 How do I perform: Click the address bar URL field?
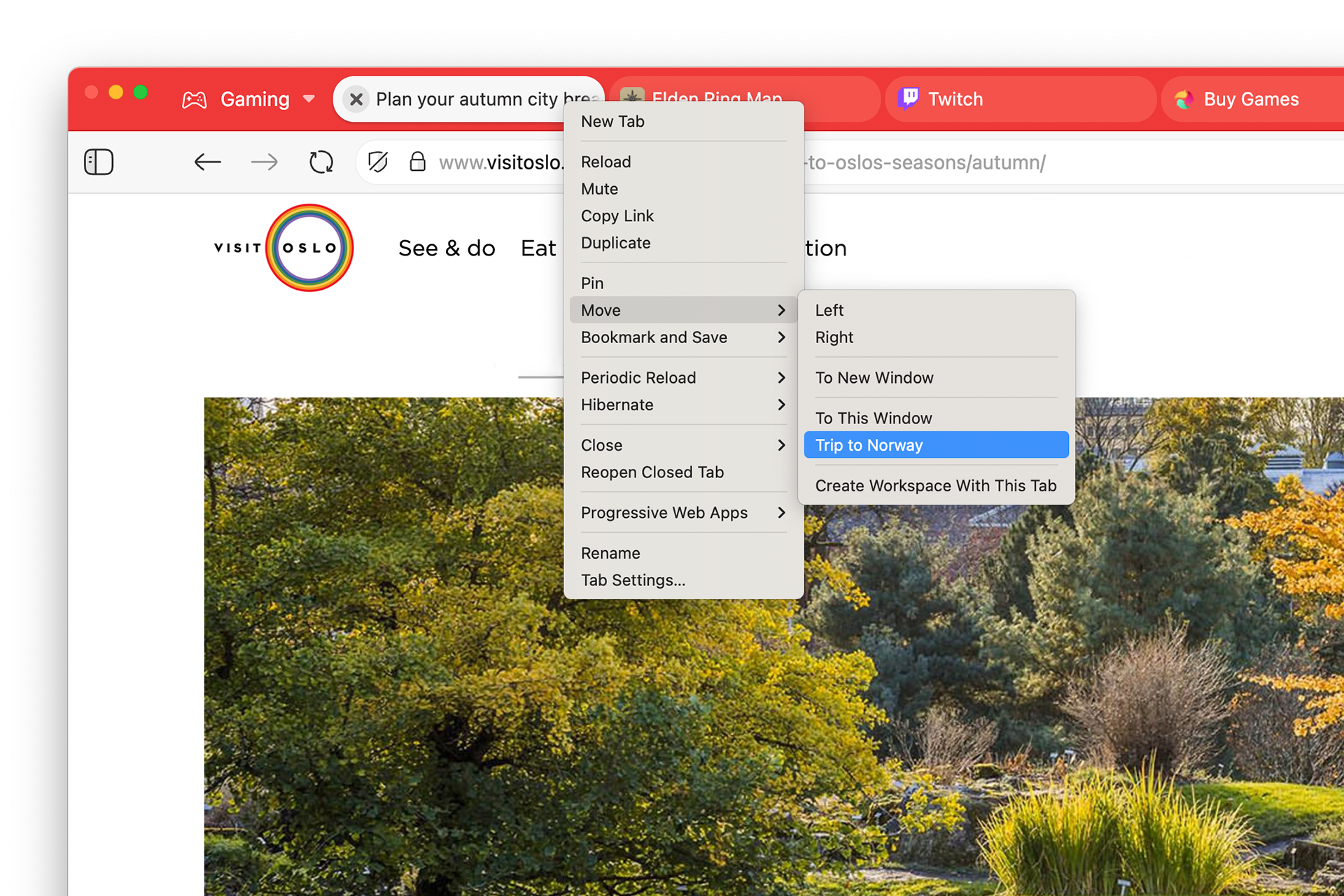click(x=850, y=162)
